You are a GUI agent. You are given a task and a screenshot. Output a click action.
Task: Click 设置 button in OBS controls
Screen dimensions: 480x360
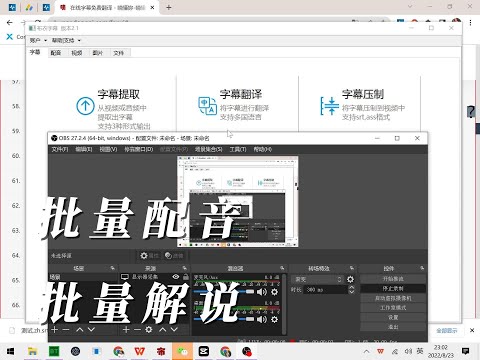click(x=393, y=317)
